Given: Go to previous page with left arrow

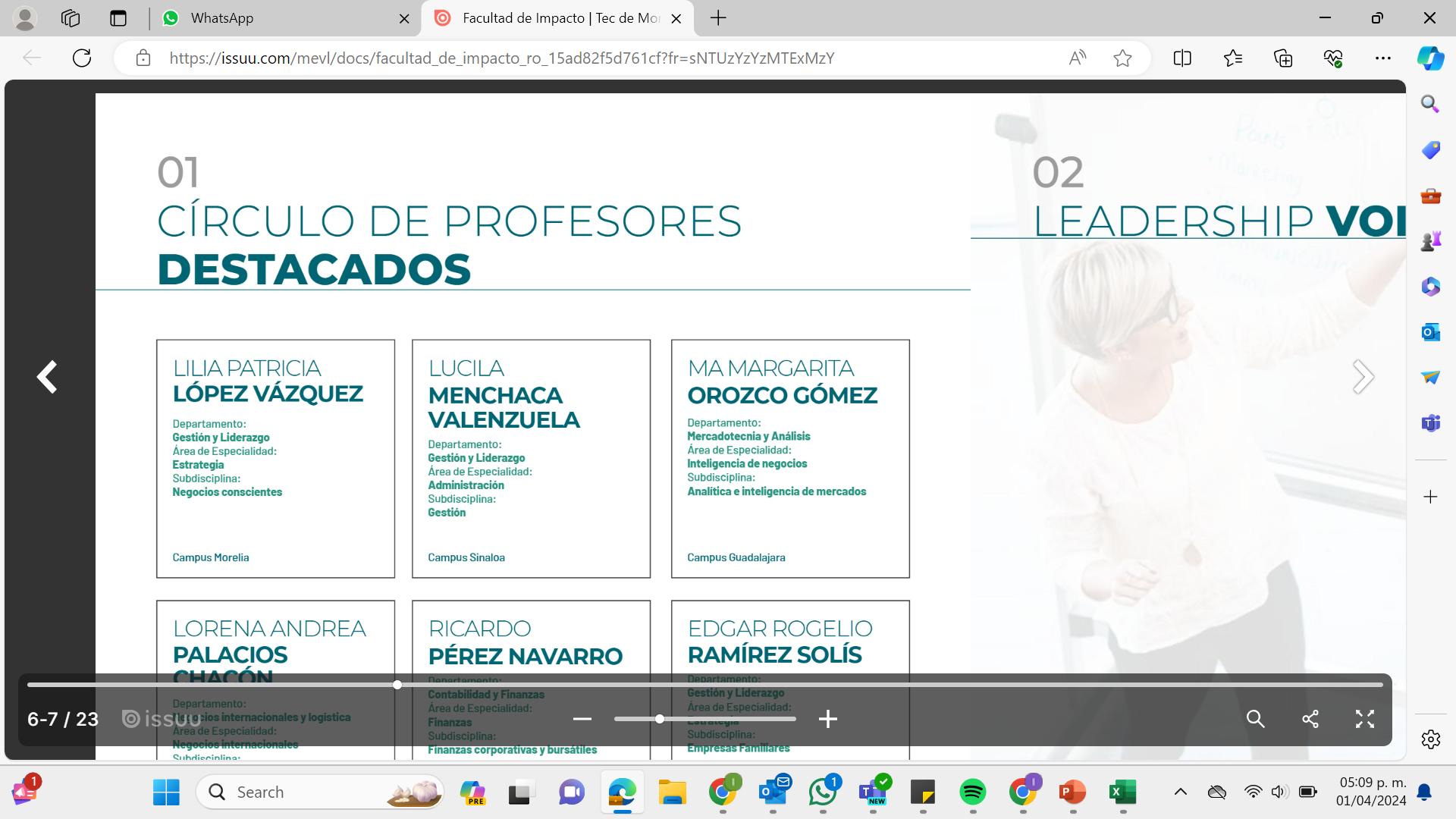Looking at the screenshot, I should coord(47,377).
